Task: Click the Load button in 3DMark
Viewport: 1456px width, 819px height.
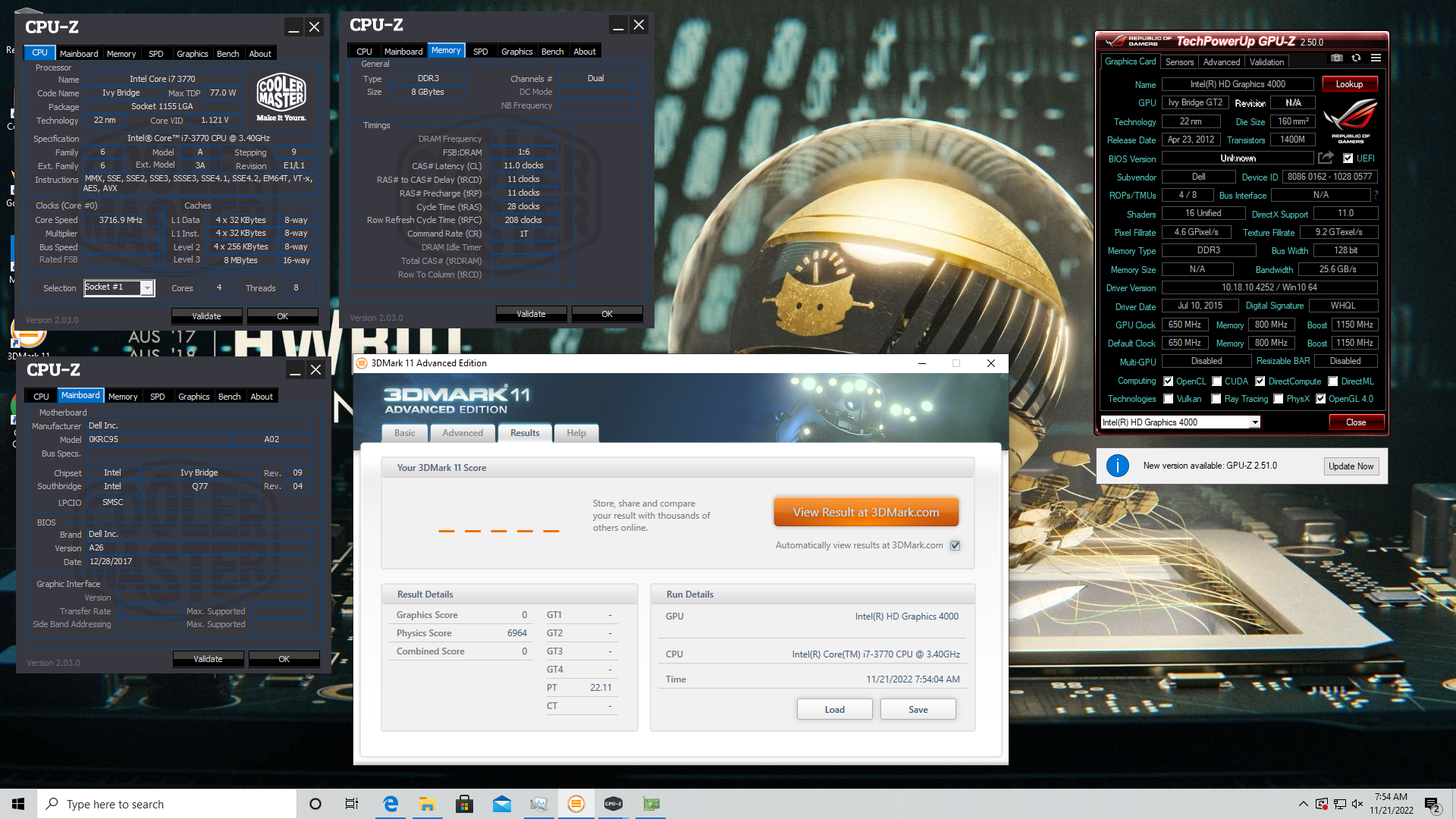Action: click(x=834, y=710)
